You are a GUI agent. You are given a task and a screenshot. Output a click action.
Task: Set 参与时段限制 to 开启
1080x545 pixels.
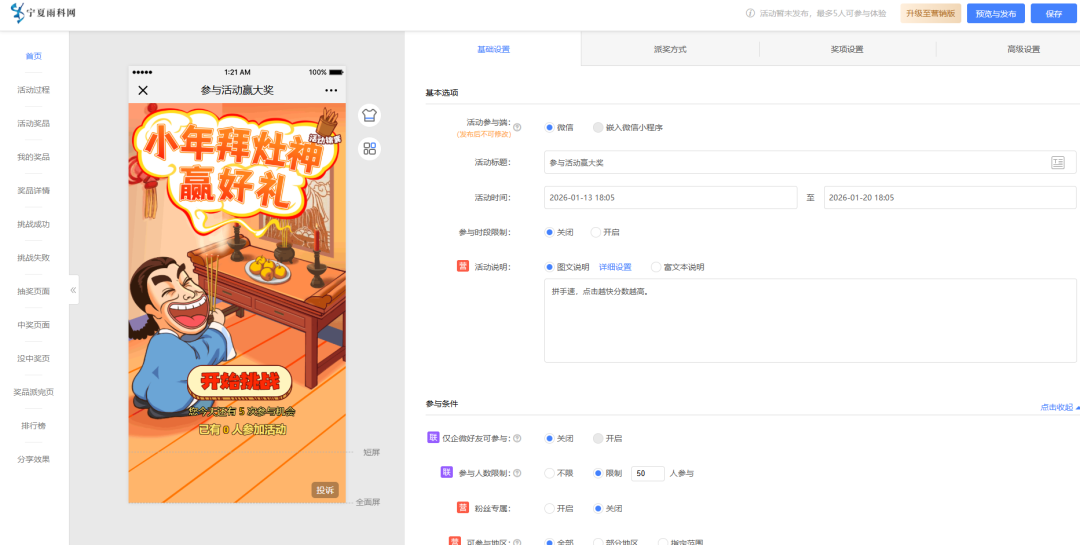pos(595,232)
